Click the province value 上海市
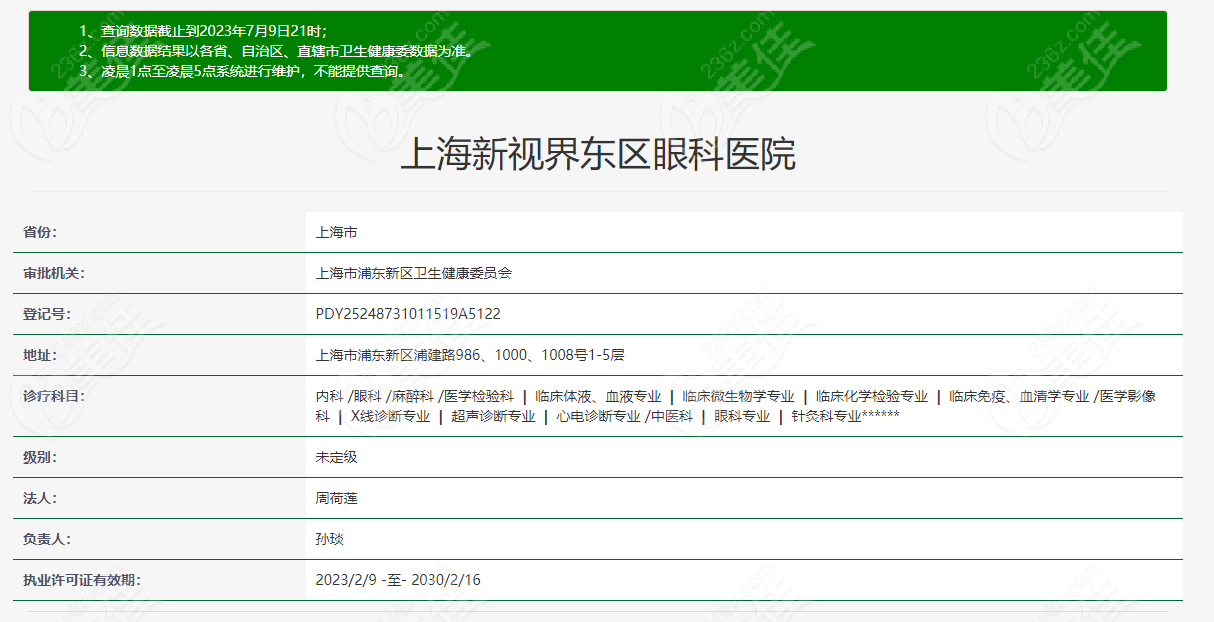 tap(336, 232)
